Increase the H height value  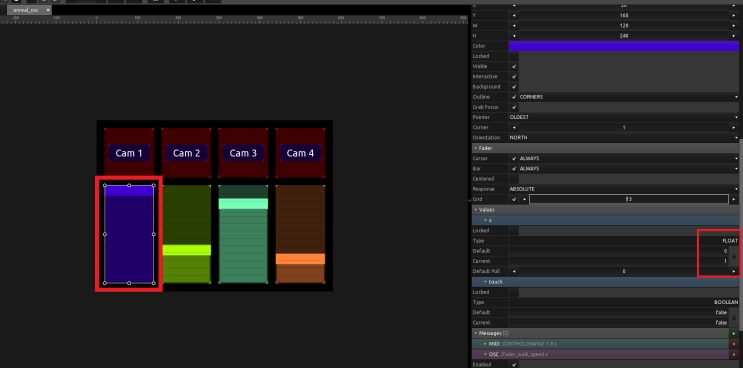click(734, 36)
